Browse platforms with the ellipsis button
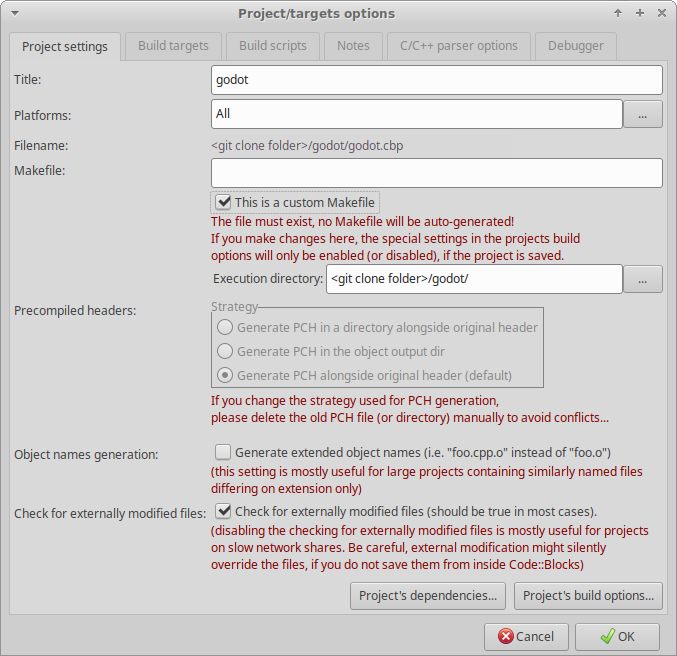 click(643, 114)
